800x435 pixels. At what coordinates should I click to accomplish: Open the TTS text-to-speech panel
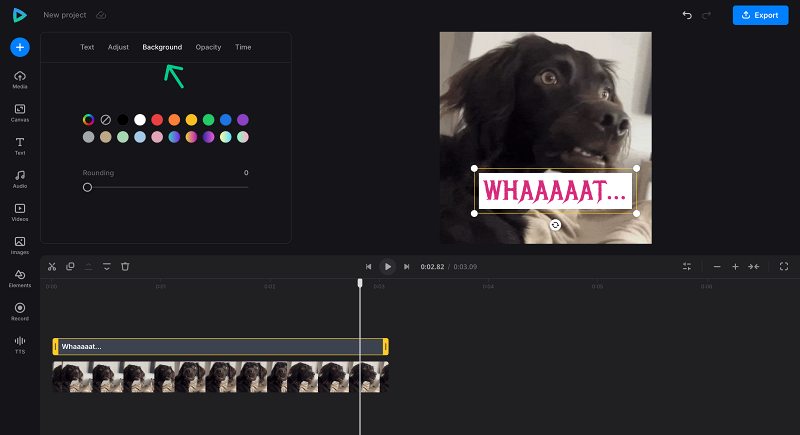(x=20, y=345)
